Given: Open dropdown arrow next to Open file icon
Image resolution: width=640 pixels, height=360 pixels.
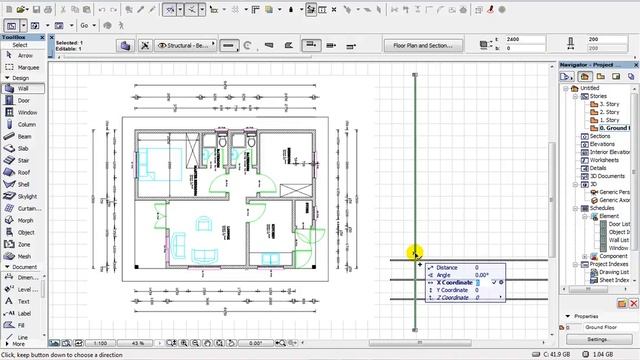Looking at the screenshot, I should [x=27, y=9].
